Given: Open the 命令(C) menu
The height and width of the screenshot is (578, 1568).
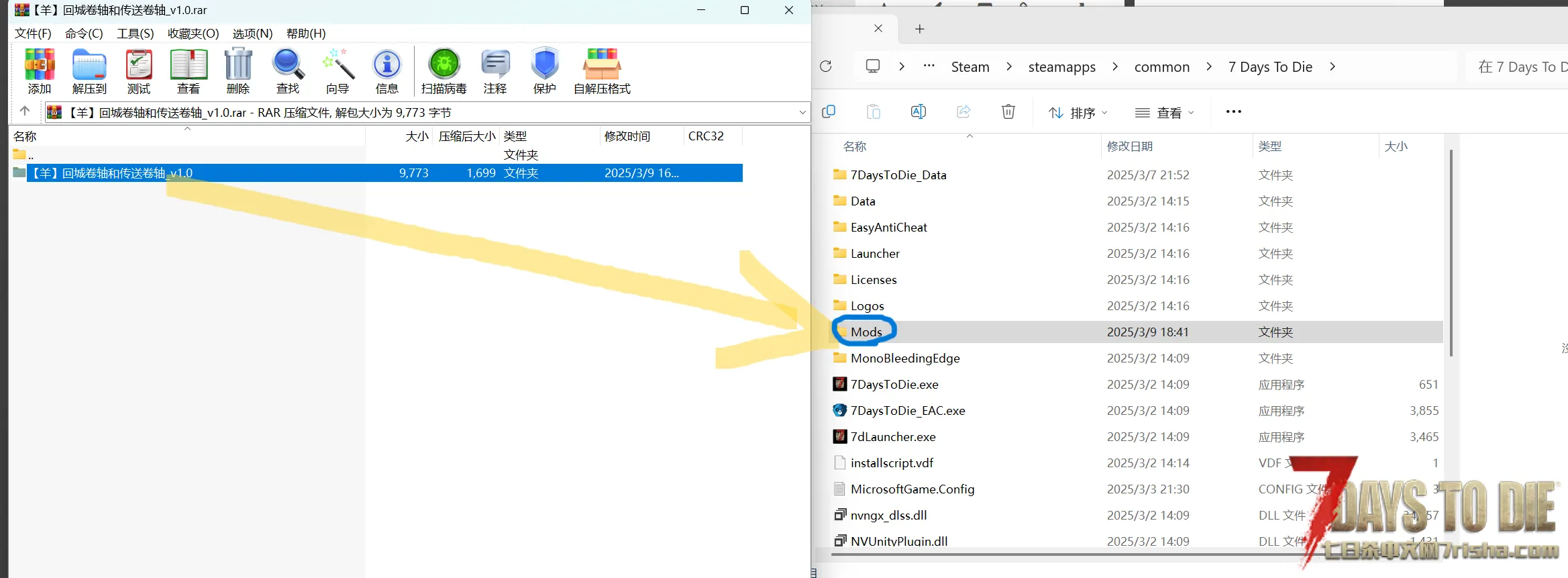Looking at the screenshot, I should coord(84,34).
